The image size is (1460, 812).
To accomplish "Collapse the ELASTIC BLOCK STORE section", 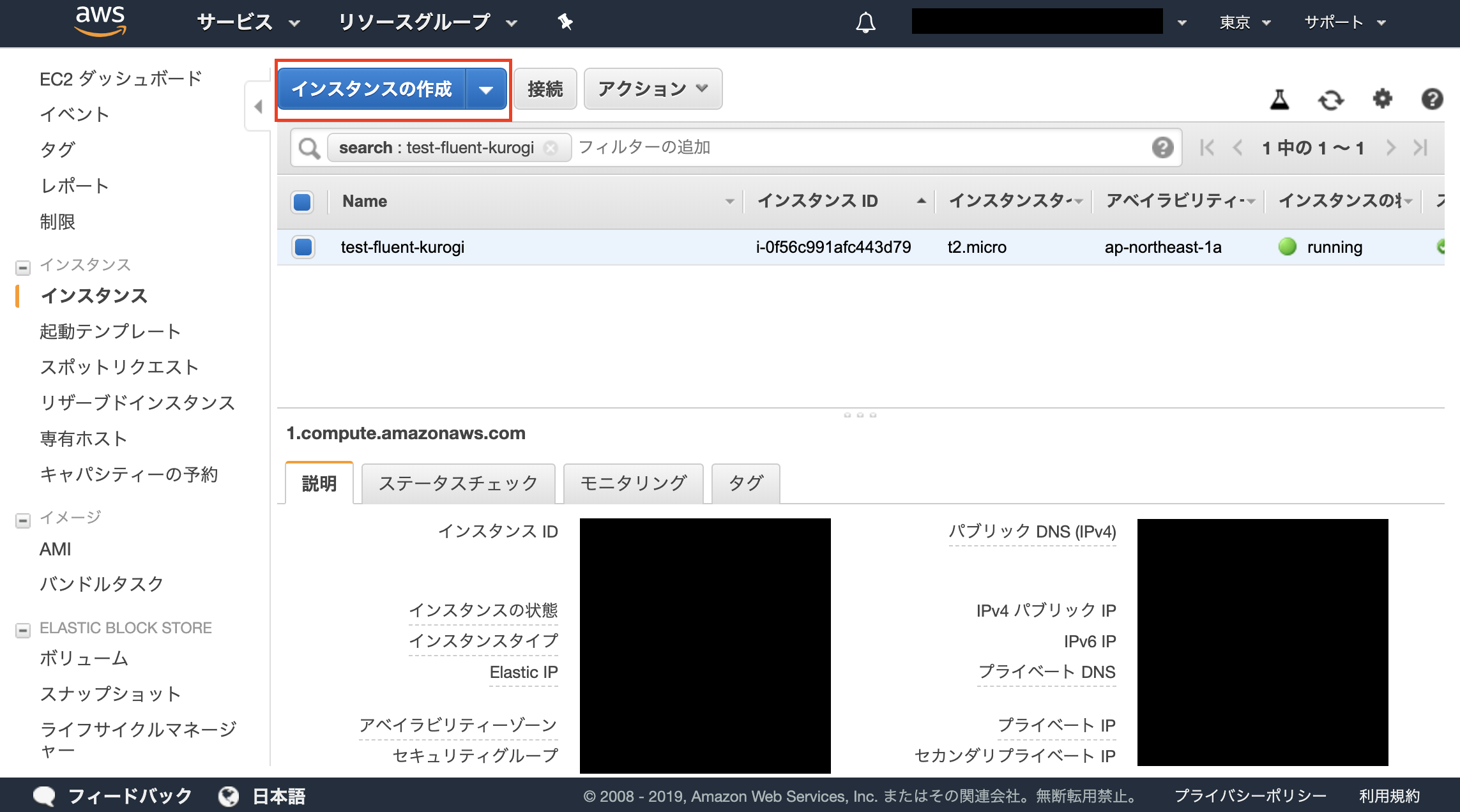I will click(23, 629).
